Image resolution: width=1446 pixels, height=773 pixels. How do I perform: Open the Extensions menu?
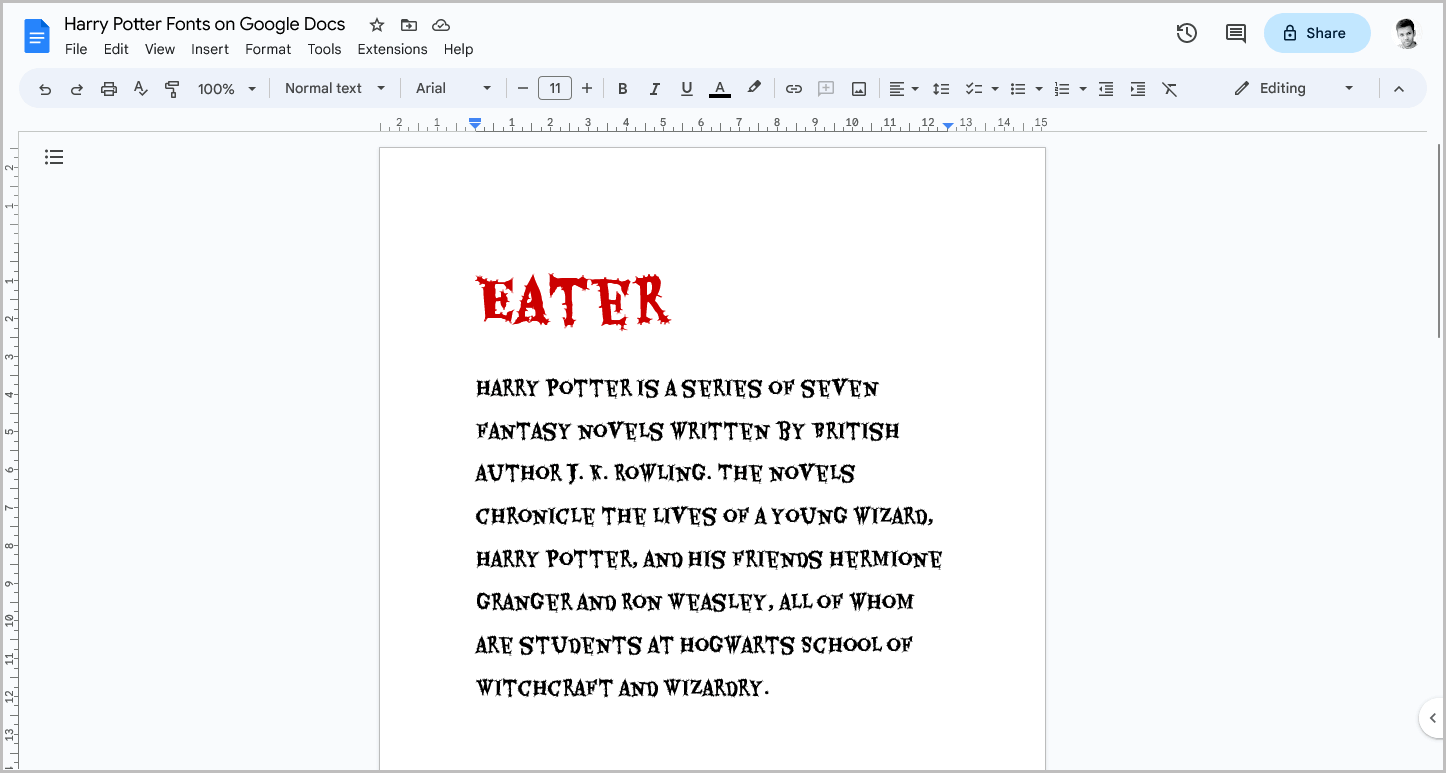coord(392,48)
